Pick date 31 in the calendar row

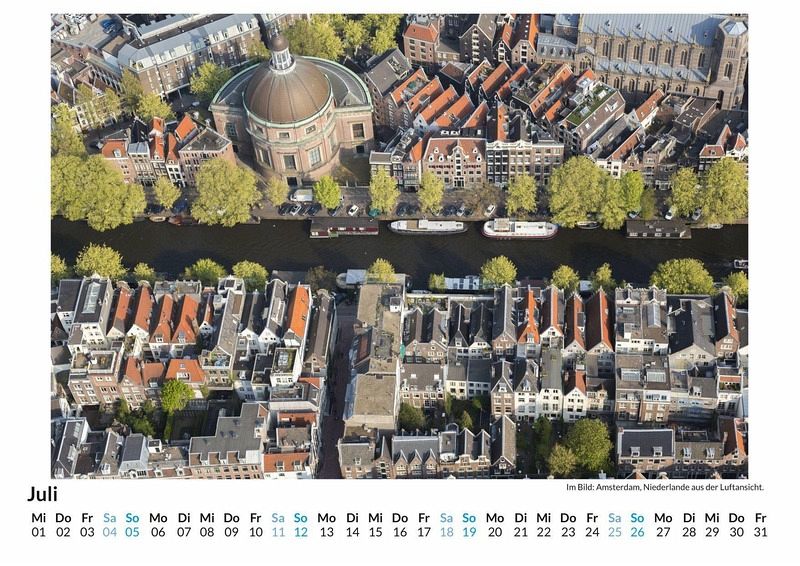point(760,532)
